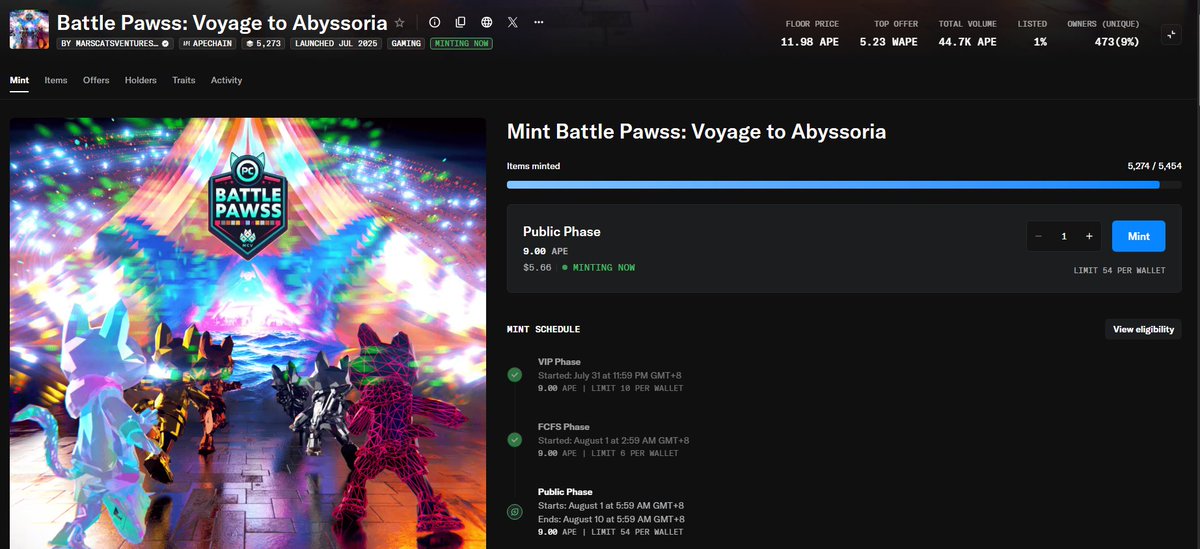The image size is (1200, 549).
Task: Click the ApeChain chain badge
Action: [x=208, y=44]
